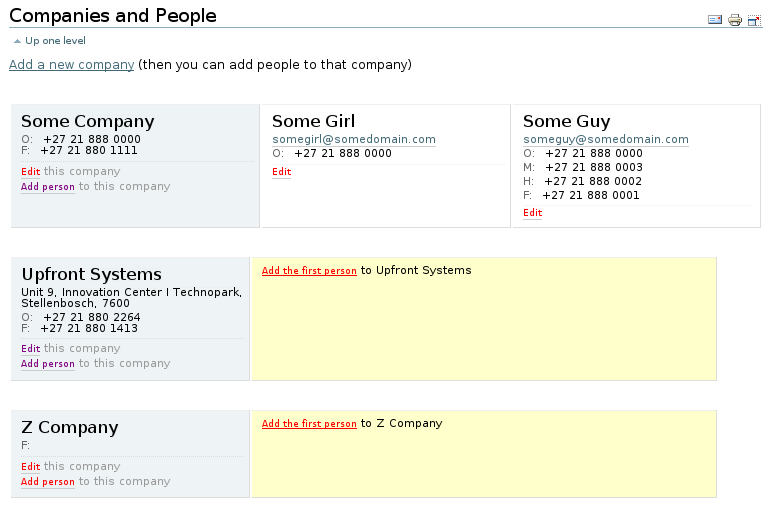The width and height of the screenshot is (772, 525).
Task: Go up one level
Action: [x=55, y=41]
